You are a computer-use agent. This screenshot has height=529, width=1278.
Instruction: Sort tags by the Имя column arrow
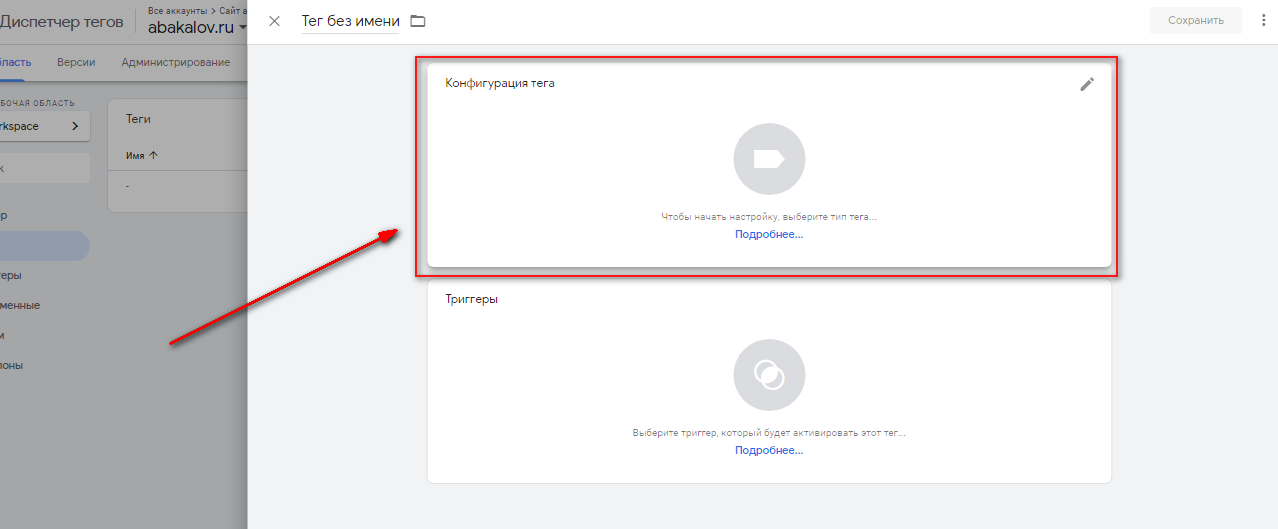coord(153,156)
